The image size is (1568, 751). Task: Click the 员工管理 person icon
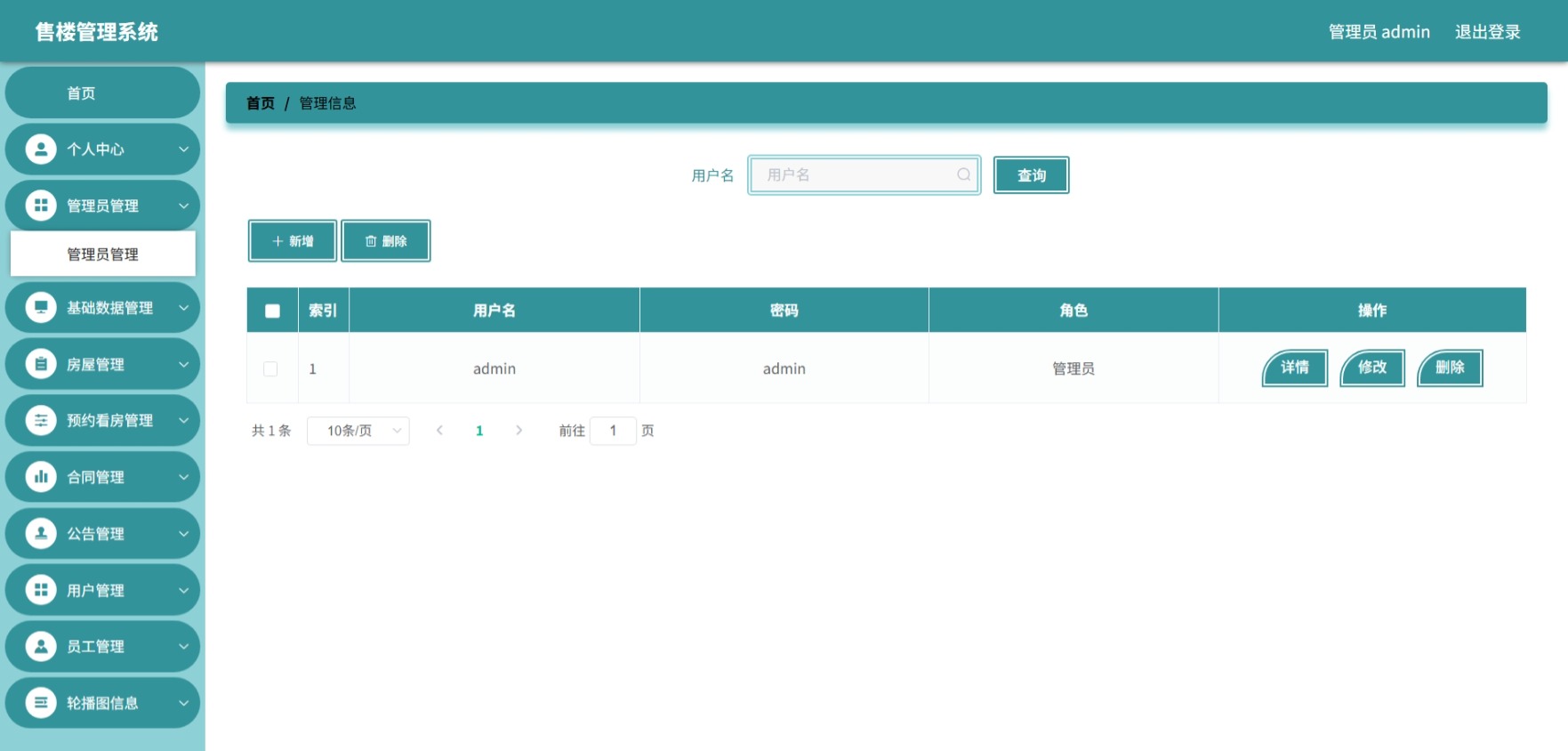41,646
